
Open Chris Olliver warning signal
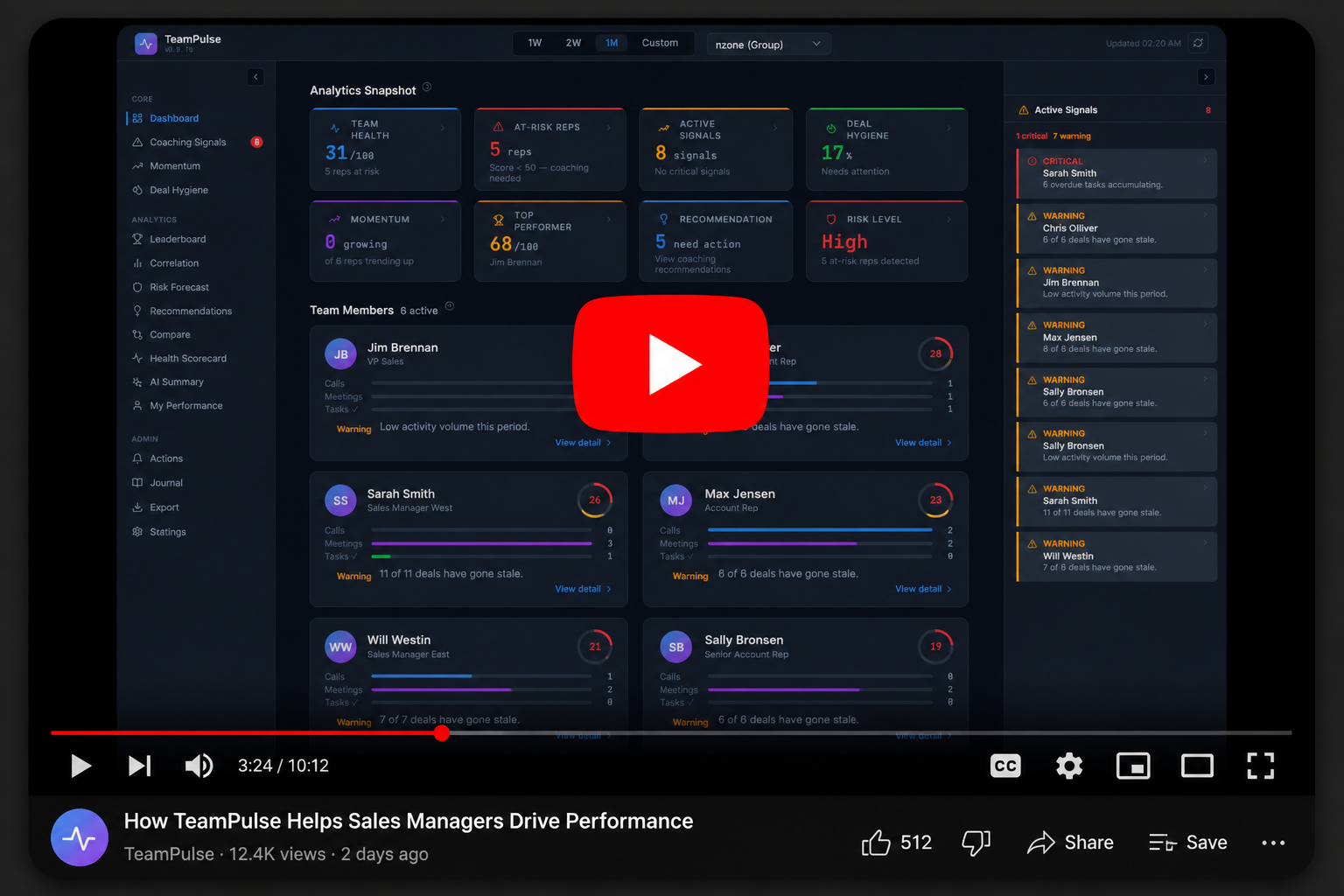coord(1116,227)
